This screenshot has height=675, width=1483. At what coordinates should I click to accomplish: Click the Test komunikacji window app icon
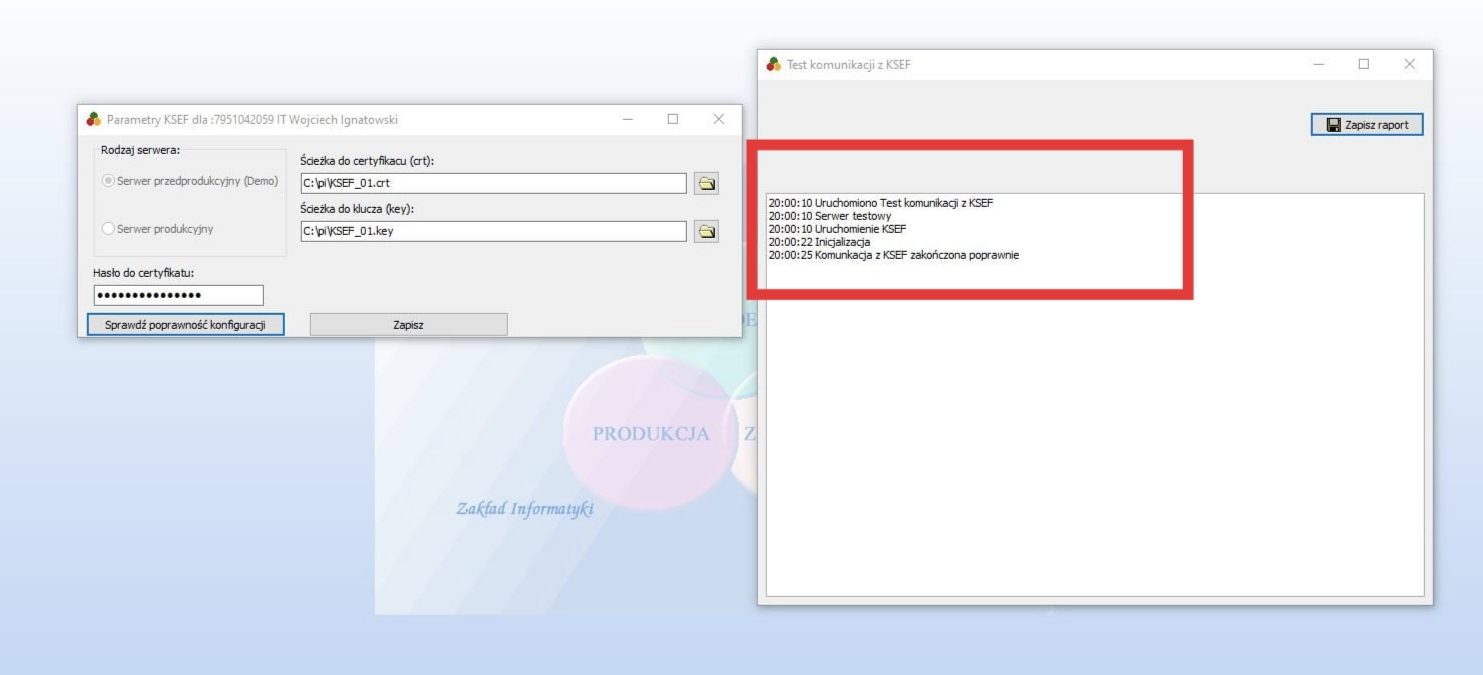click(x=773, y=65)
